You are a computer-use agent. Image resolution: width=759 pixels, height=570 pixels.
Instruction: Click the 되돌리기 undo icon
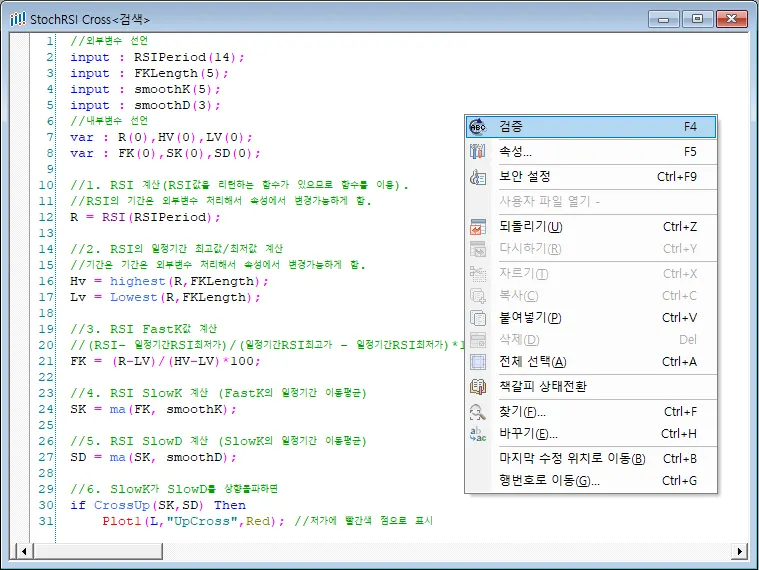tap(477, 227)
